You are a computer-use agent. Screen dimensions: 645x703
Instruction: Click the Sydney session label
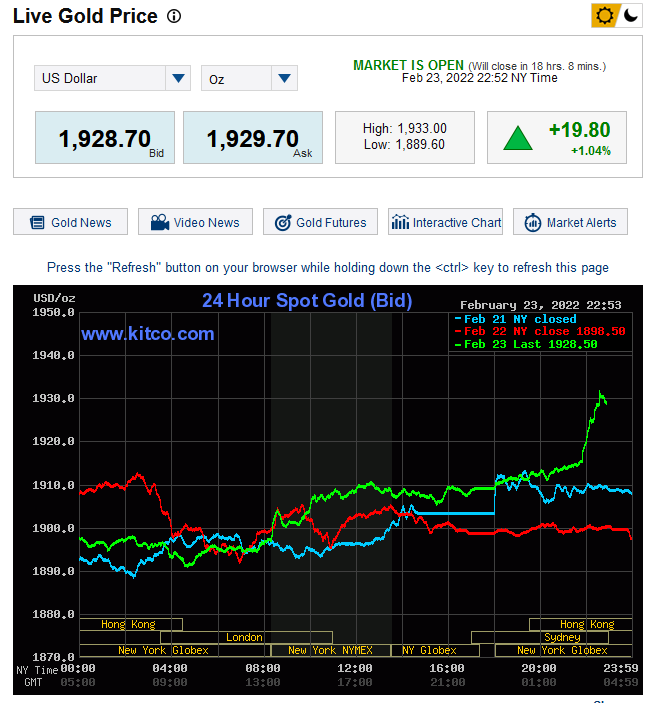[562, 637]
